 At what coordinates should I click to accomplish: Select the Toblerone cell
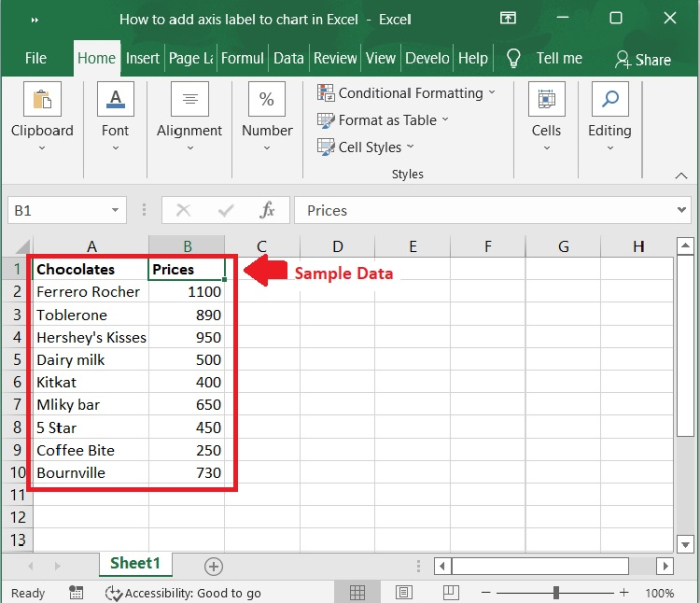coord(91,315)
